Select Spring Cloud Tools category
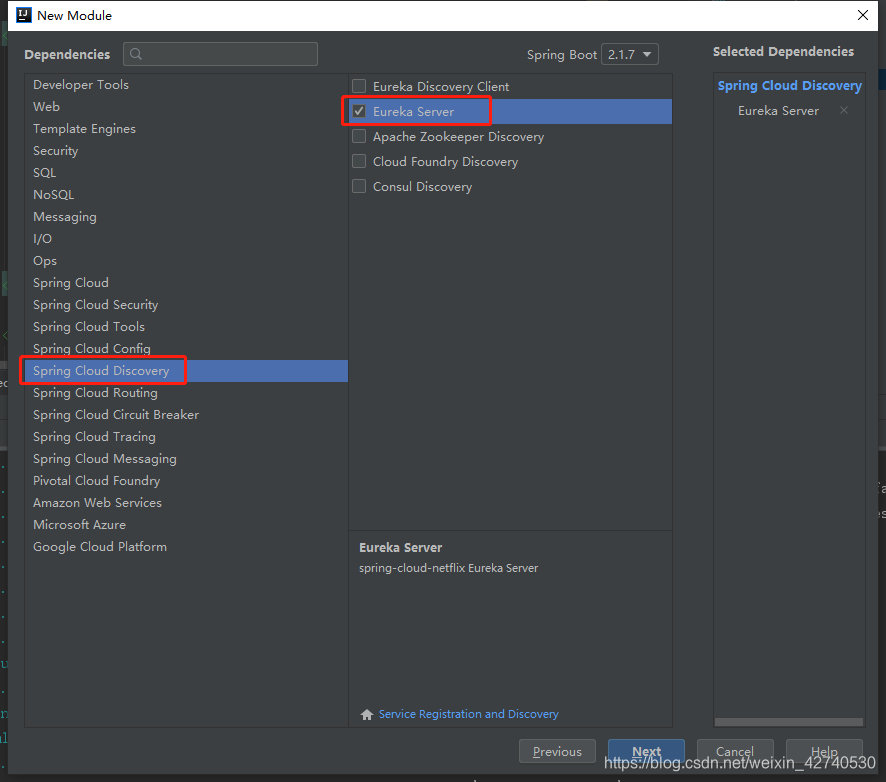 (186, 327)
